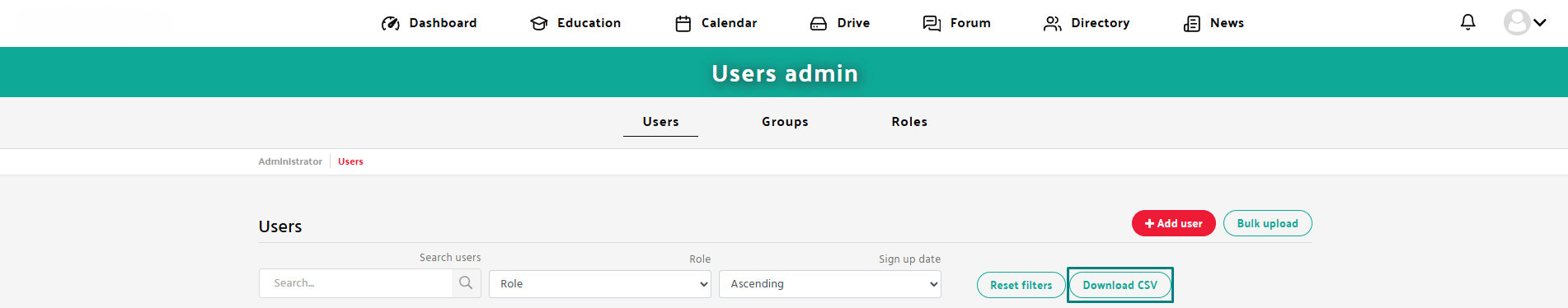The height and width of the screenshot is (308, 1568).
Task: Click the Dashboard gauge icon
Action: point(391,23)
